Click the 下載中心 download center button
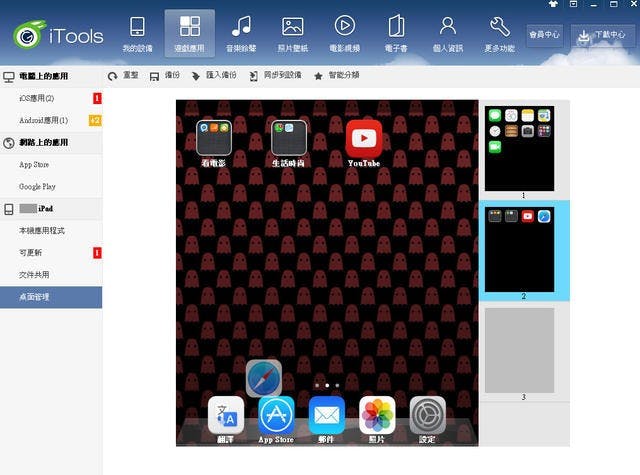 [x=601, y=34]
